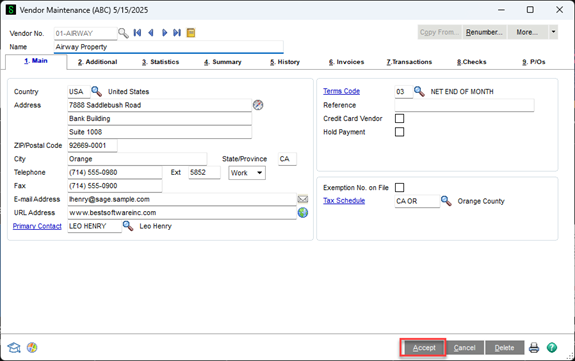Screen dimensions: 575x361
Task: Click the 7888 Saddlebush Road address field
Action: click(x=160, y=105)
